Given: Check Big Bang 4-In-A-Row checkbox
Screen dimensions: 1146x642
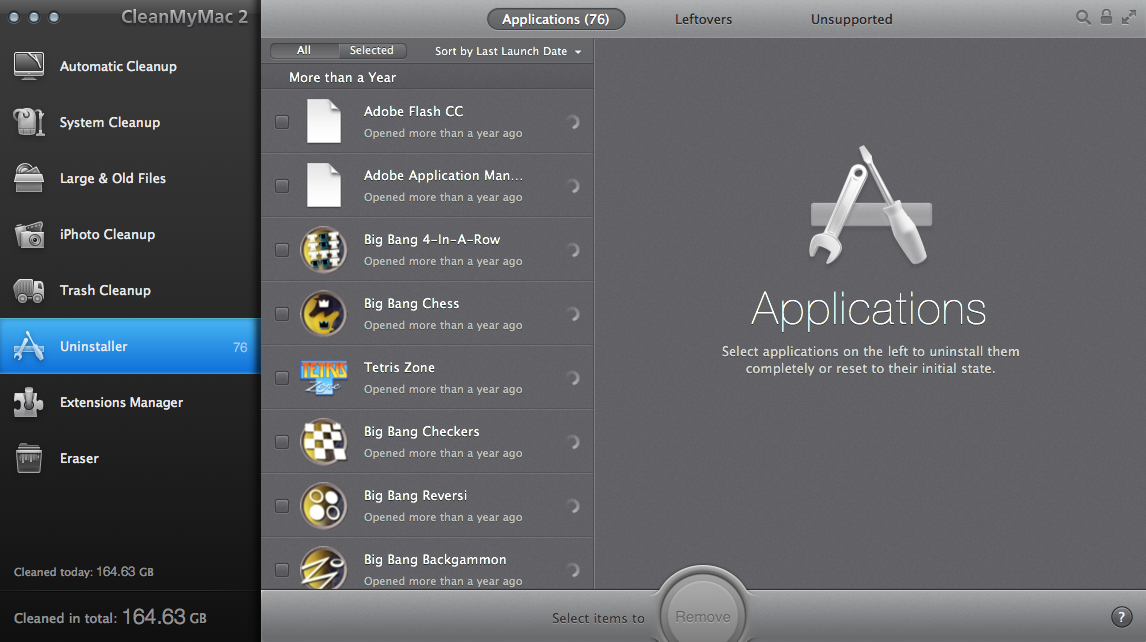Looking at the screenshot, I should (282, 250).
